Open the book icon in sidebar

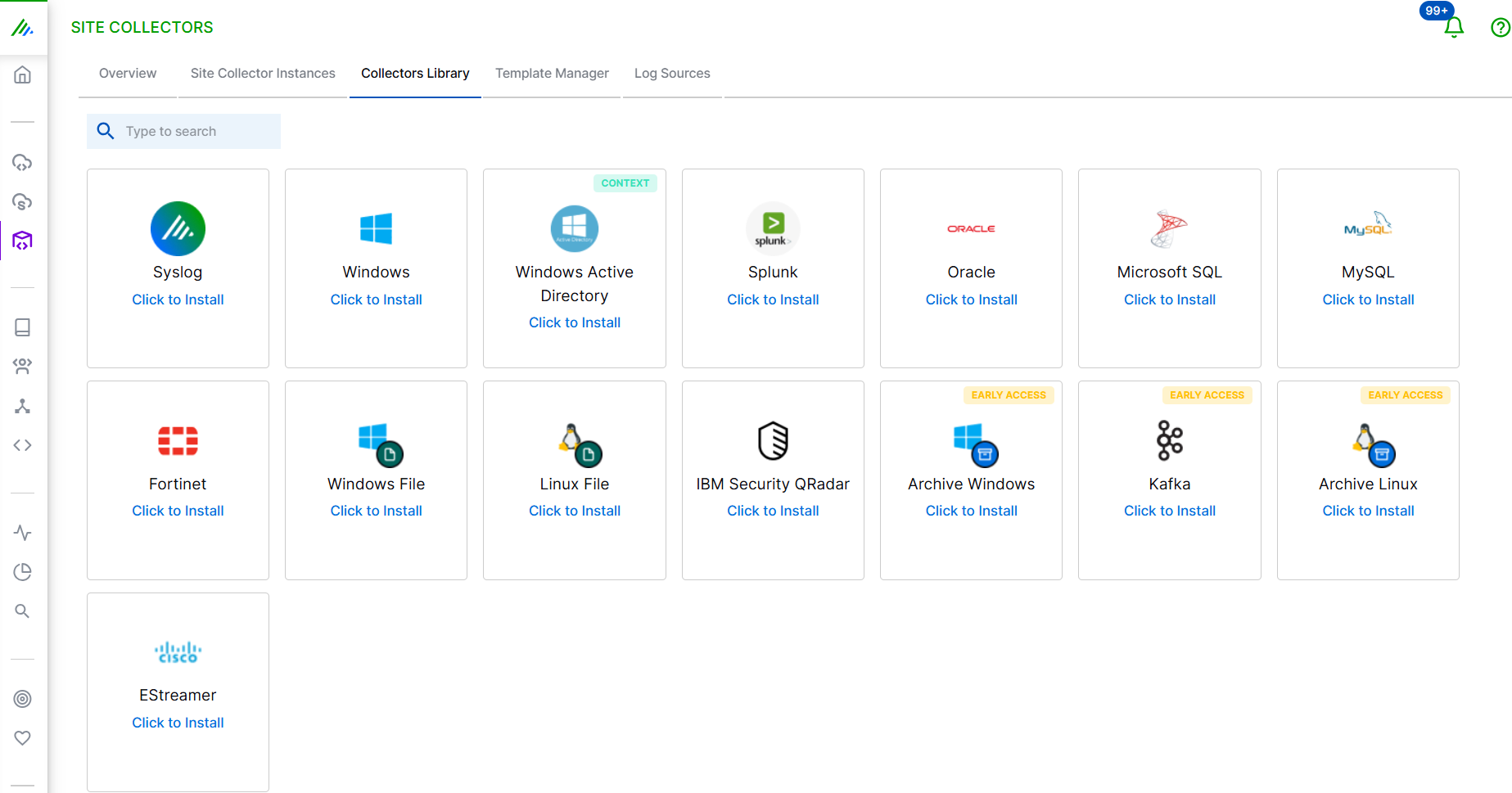click(23, 327)
